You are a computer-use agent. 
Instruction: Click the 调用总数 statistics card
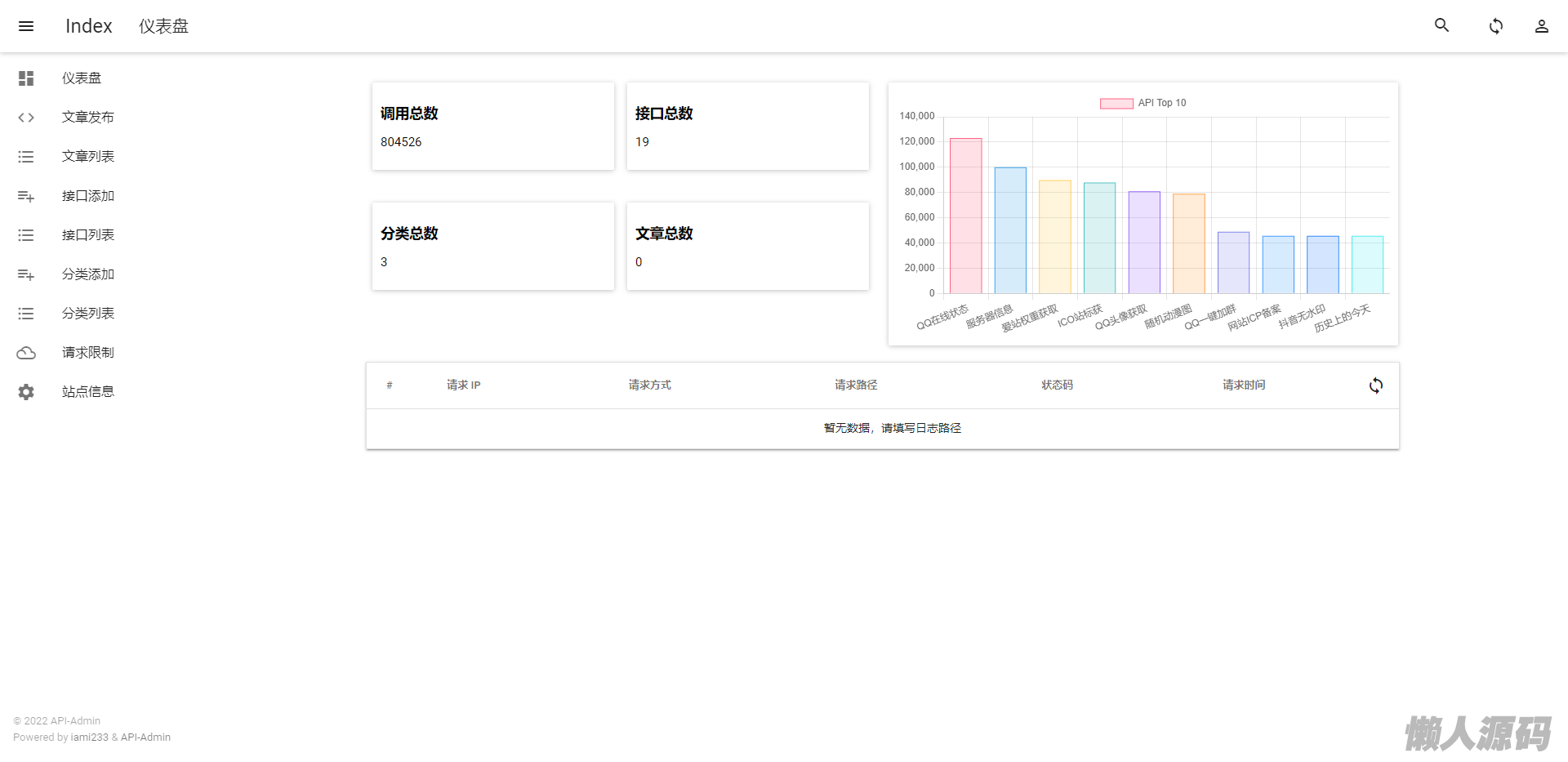(492, 127)
